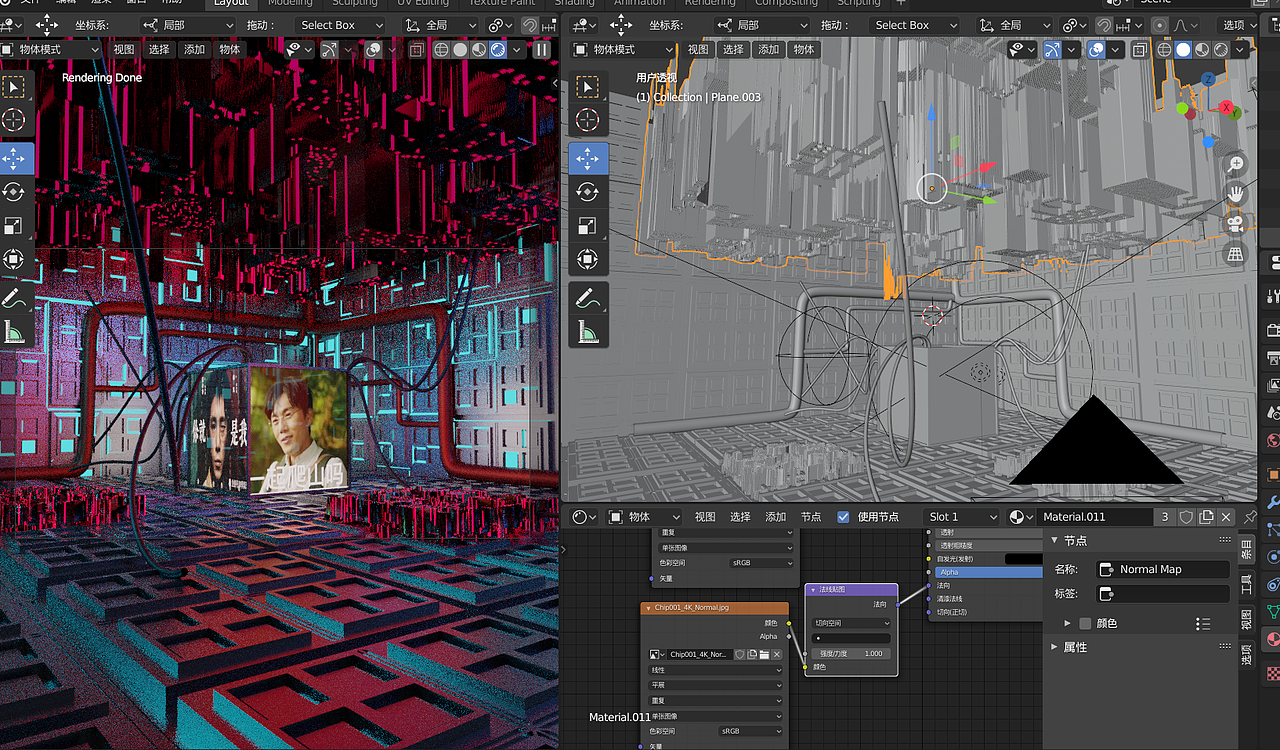This screenshot has height=750, width=1280.
Task: Open the 局部 coordinate system dropdown on left
Action: pyautogui.click(x=187, y=25)
